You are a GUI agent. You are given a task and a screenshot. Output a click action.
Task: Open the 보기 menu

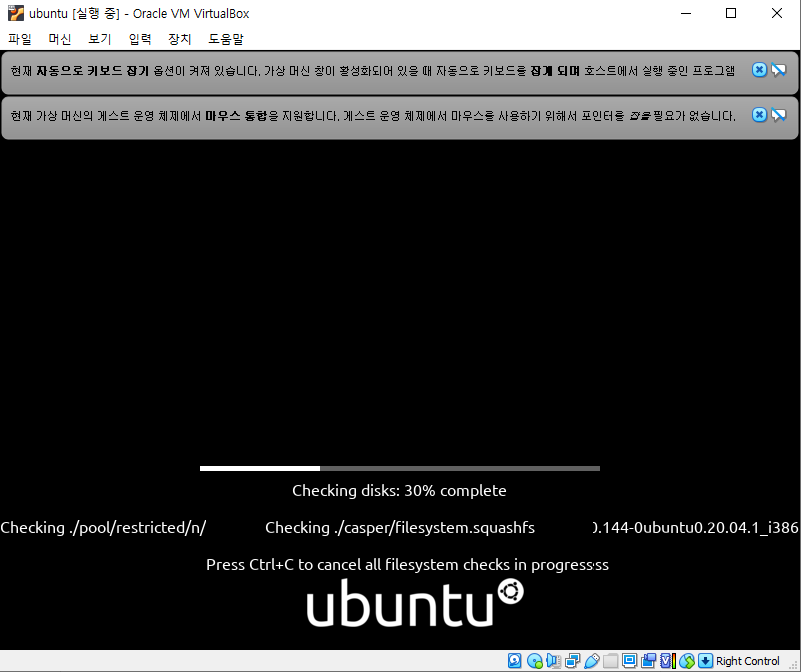click(100, 39)
